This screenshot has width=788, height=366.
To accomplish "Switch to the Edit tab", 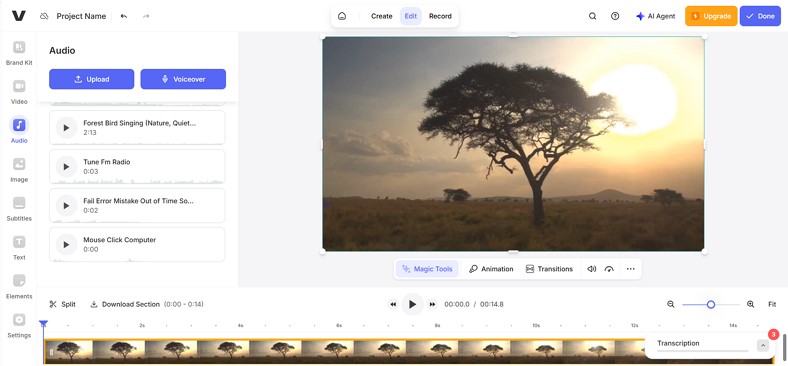I will [411, 16].
